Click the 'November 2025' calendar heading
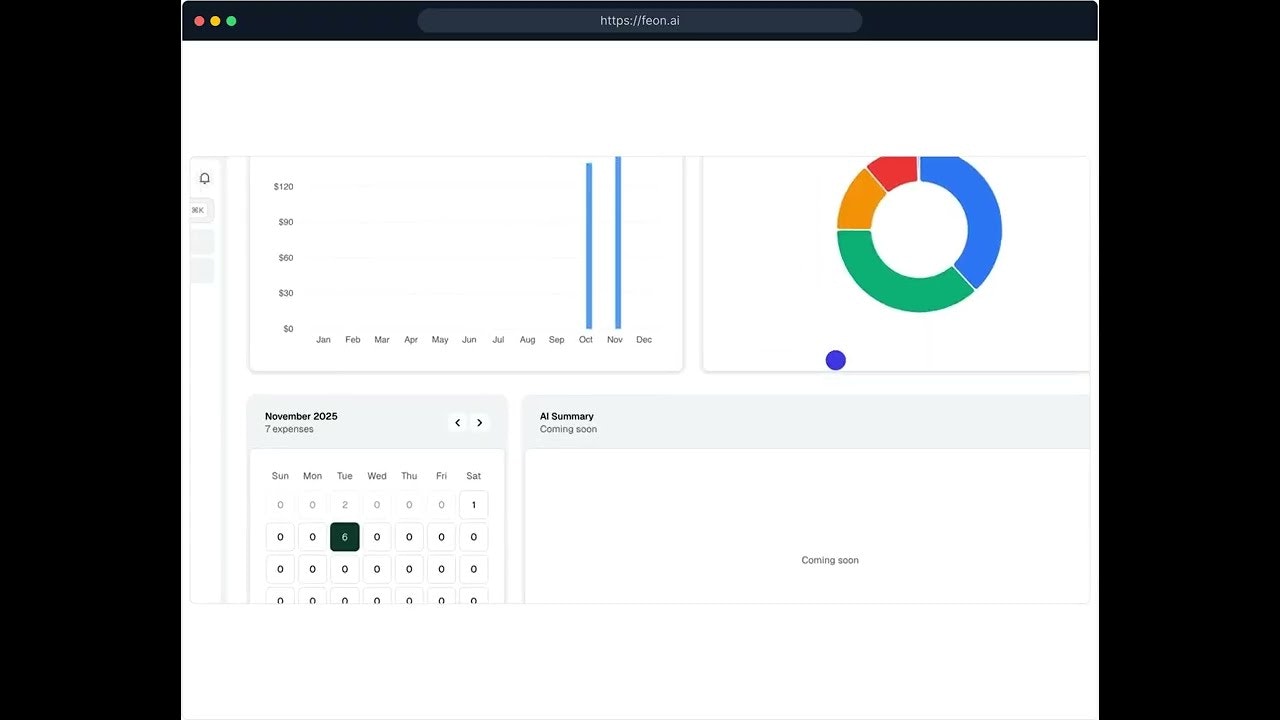 [301, 416]
